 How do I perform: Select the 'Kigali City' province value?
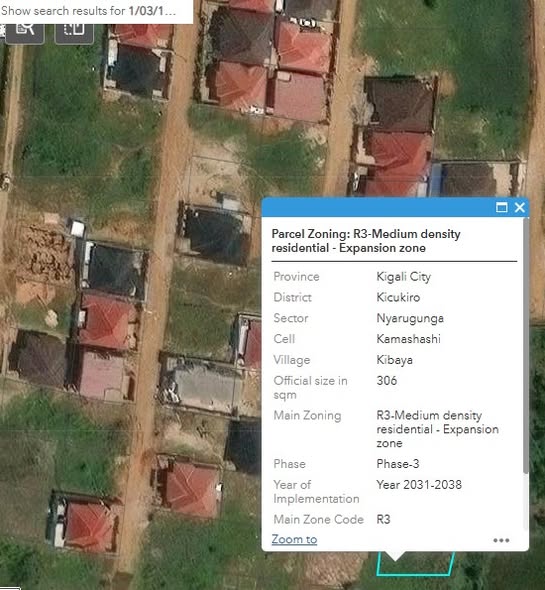pyautogui.click(x=403, y=277)
